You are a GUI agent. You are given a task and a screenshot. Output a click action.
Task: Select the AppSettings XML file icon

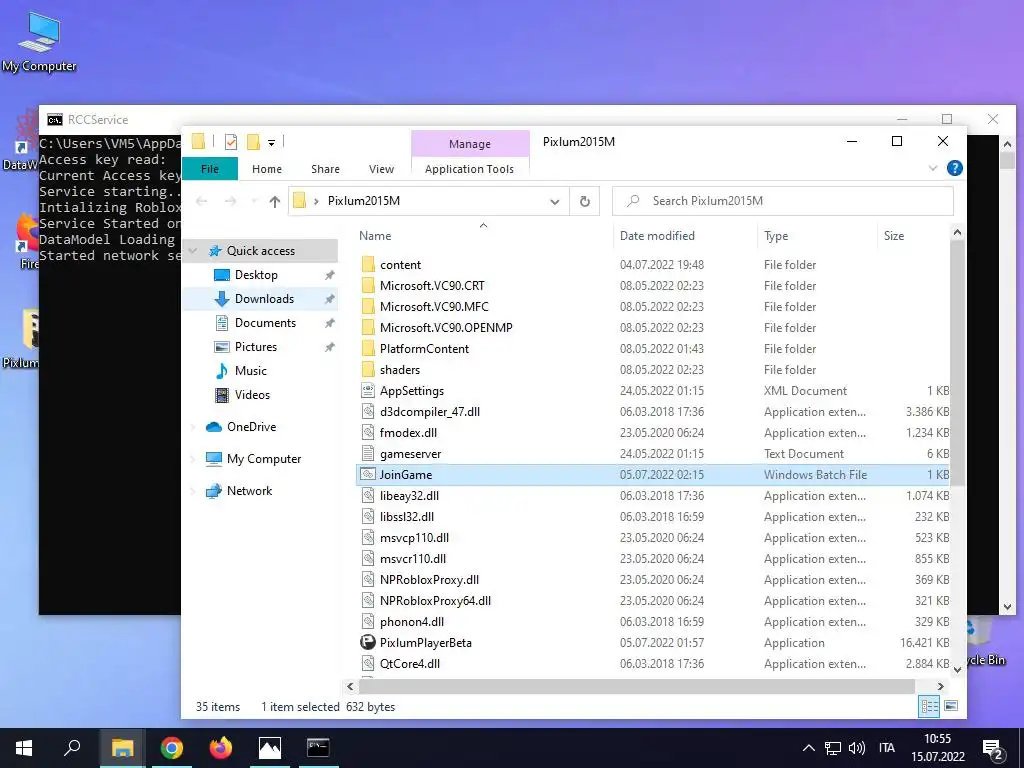click(368, 391)
